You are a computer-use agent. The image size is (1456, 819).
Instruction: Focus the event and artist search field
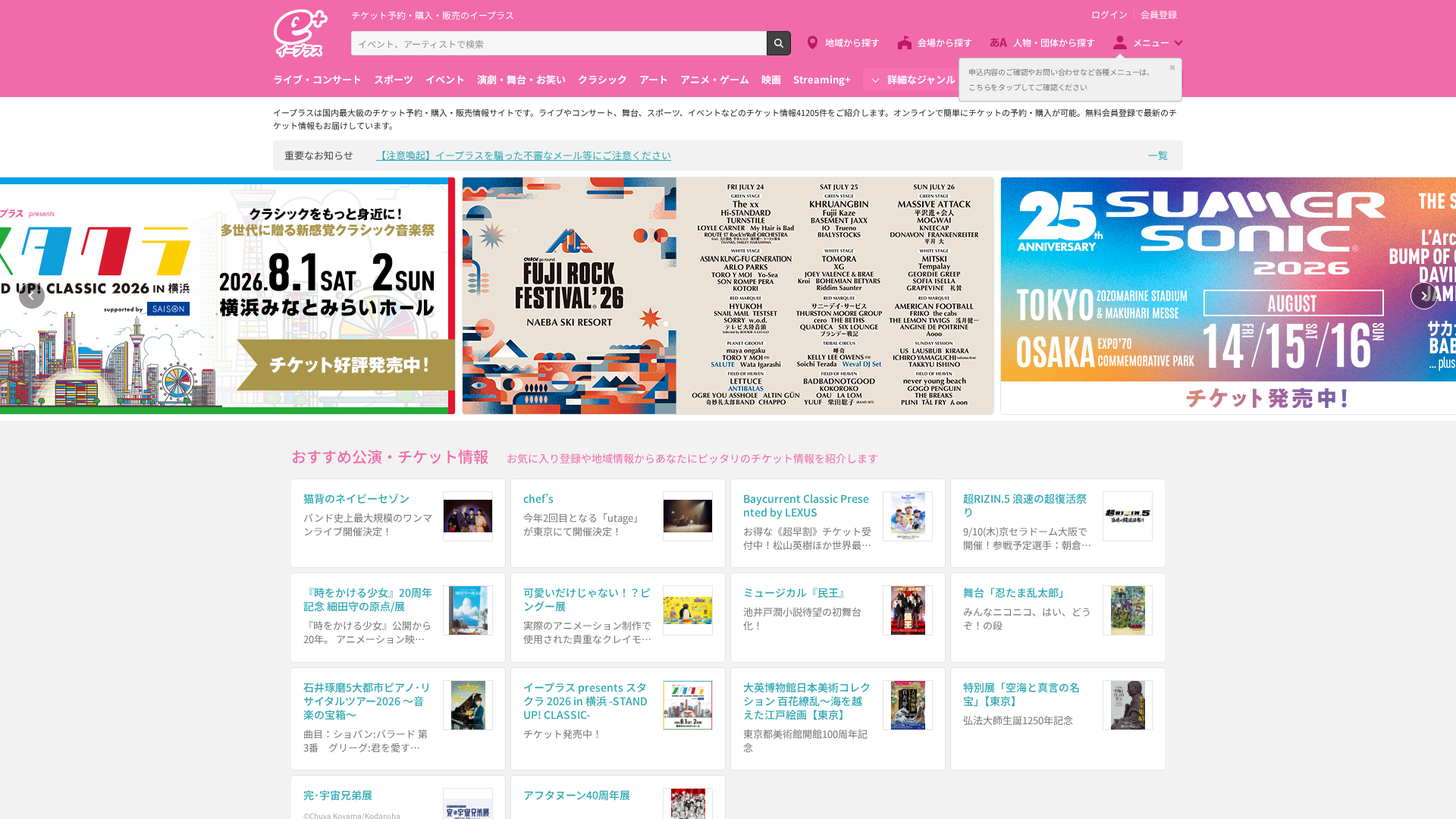tap(559, 43)
